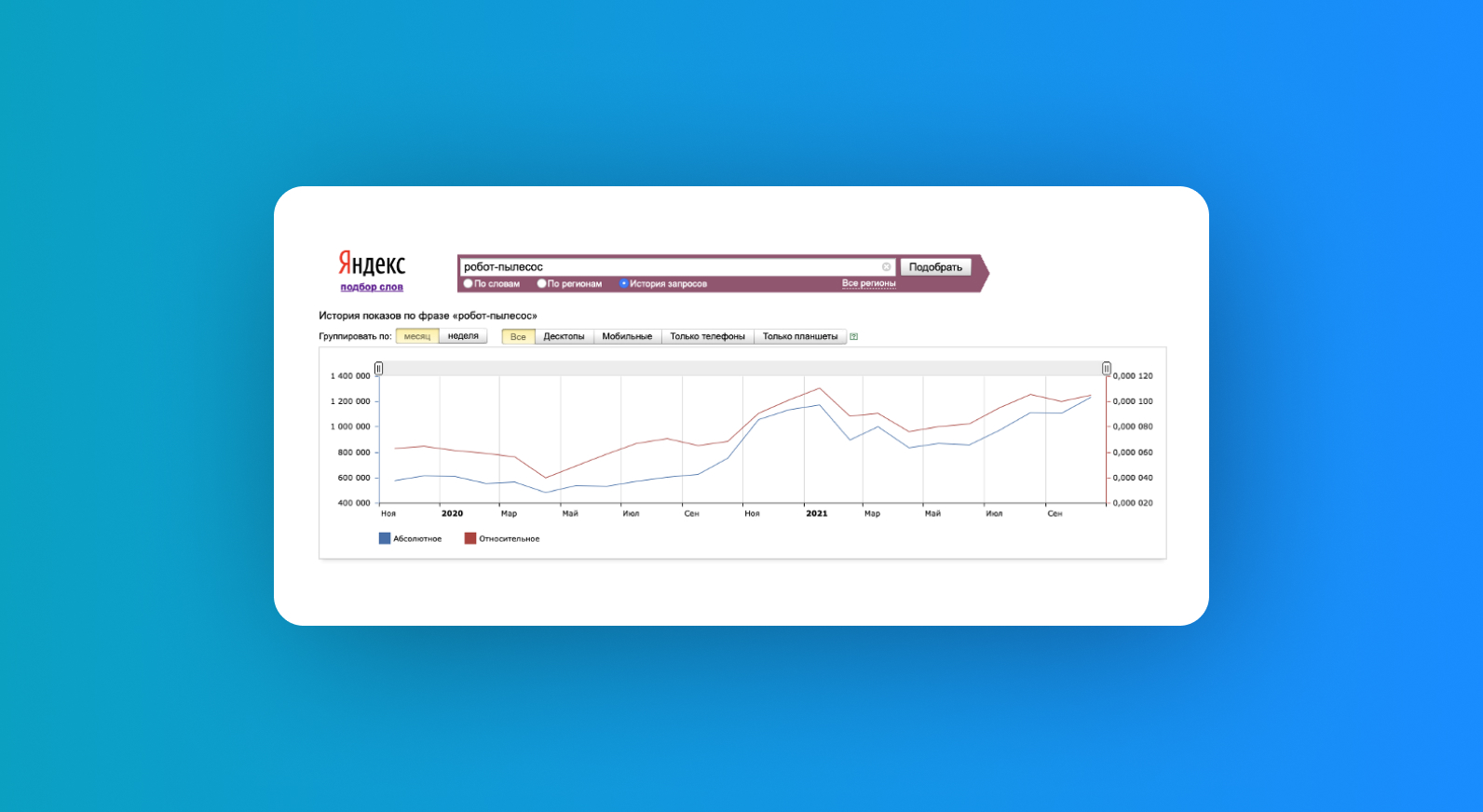Screen dimensions: 1483x812
Task: Click the blue Абсолютное legend square
Action: (385, 538)
